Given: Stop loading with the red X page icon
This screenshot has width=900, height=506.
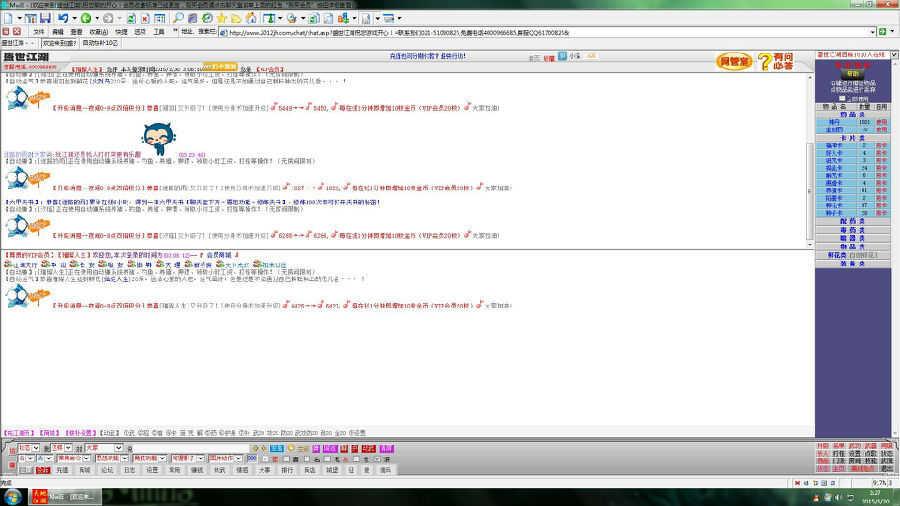Looking at the screenshot, I should pos(145,18).
